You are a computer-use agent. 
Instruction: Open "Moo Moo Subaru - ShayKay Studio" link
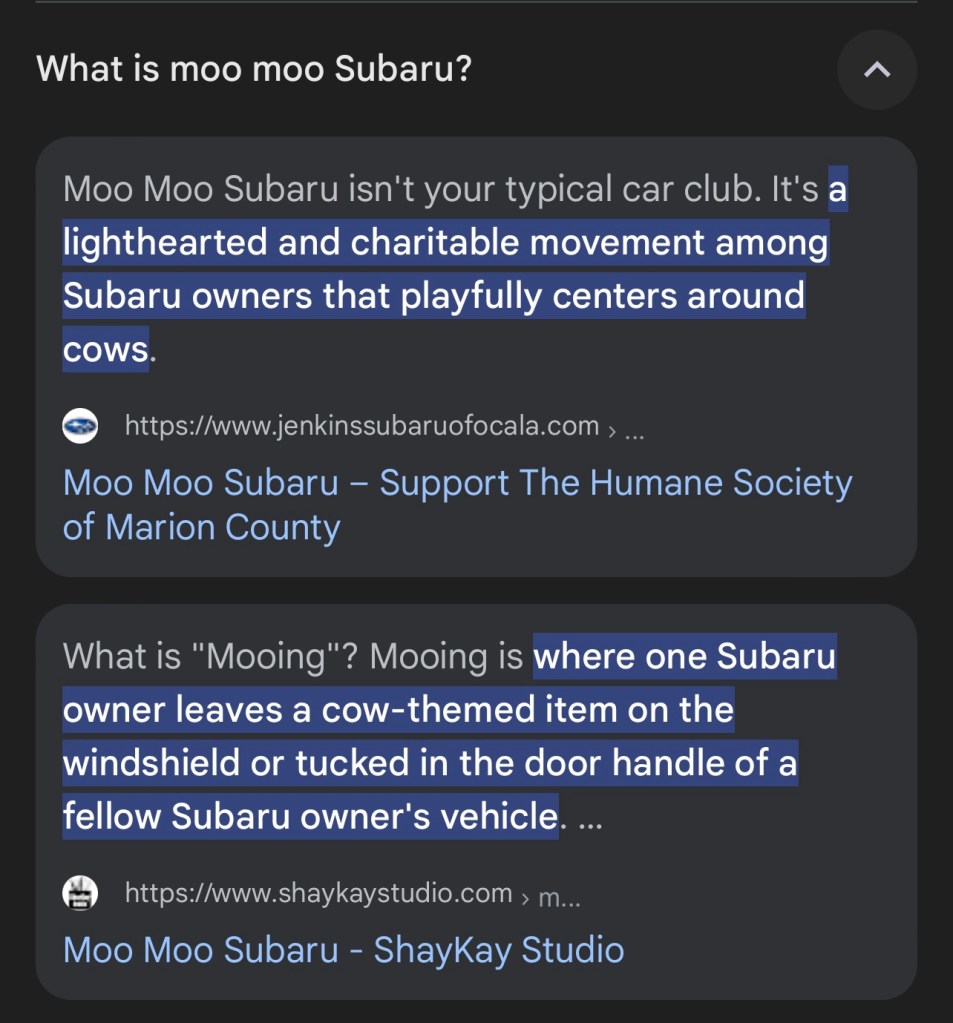(x=343, y=949)
